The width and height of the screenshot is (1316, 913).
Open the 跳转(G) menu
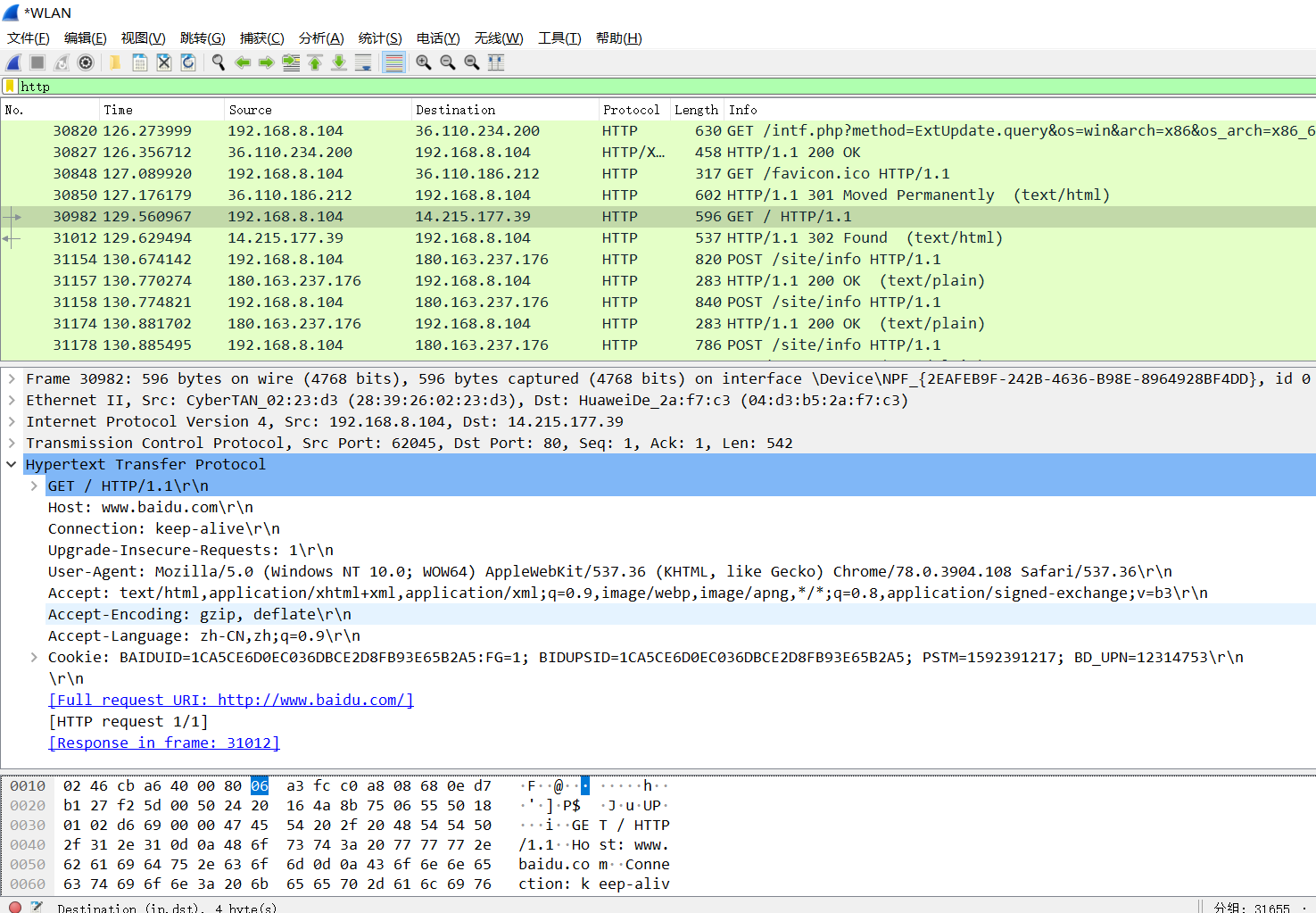point(203,38)
